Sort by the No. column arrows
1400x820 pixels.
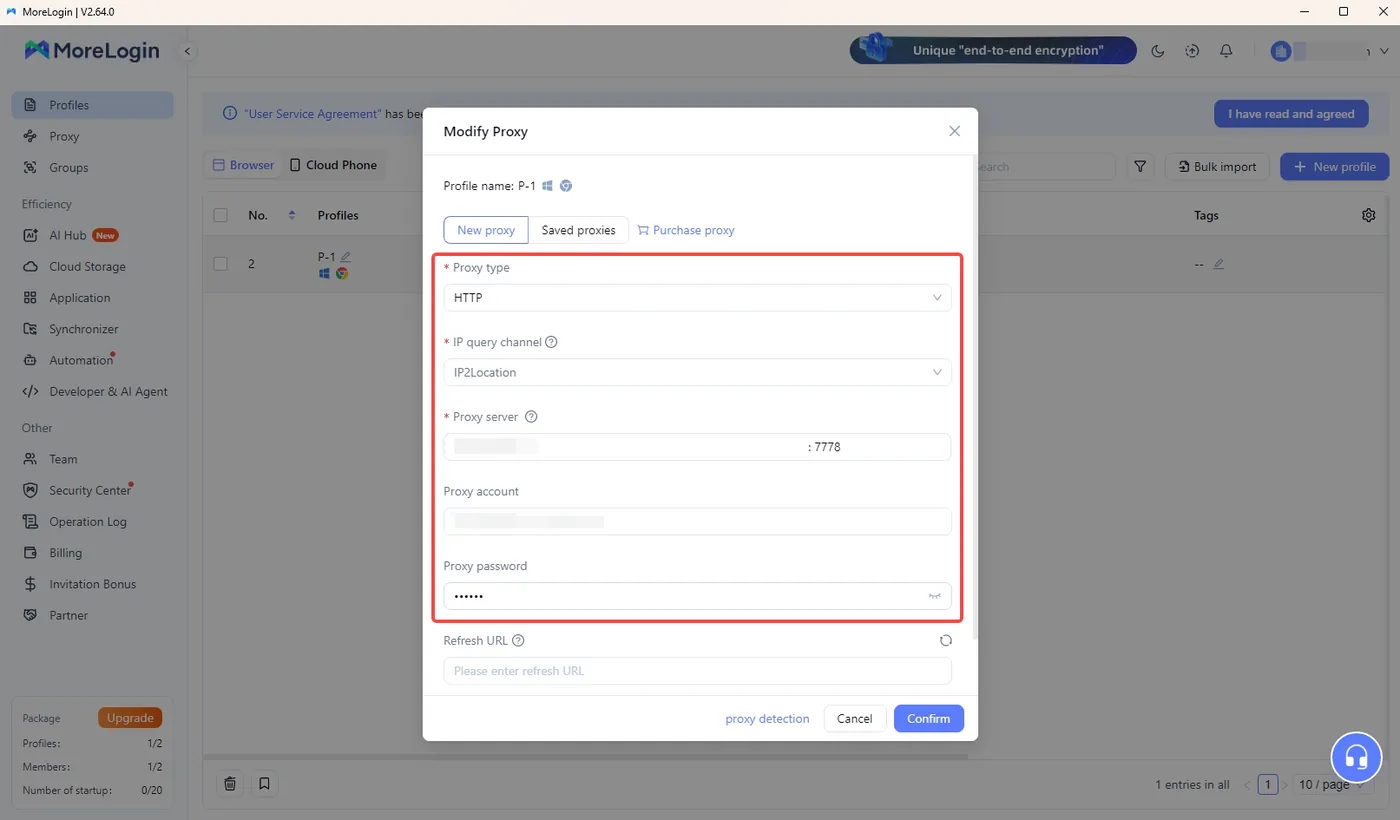292,215
